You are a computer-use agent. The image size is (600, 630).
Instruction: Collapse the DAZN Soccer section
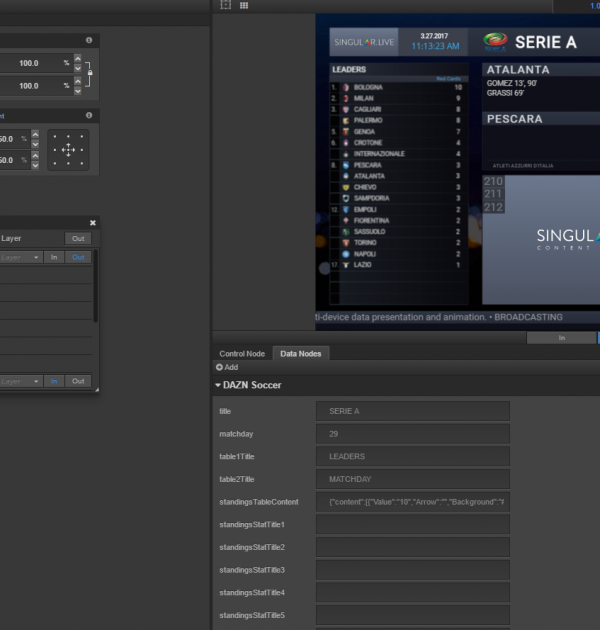(218, 385)
